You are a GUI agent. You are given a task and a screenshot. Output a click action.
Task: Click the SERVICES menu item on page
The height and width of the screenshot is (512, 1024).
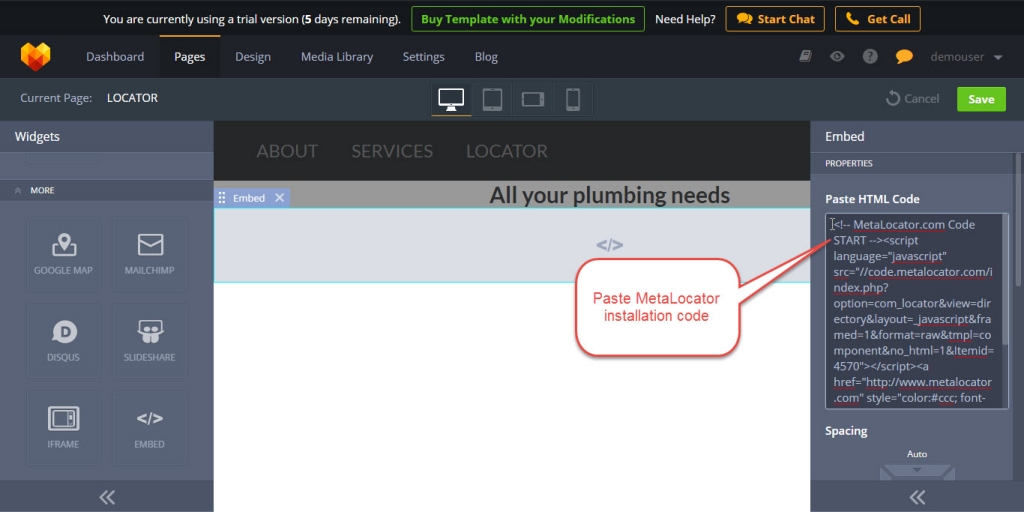tap(392, 151)
